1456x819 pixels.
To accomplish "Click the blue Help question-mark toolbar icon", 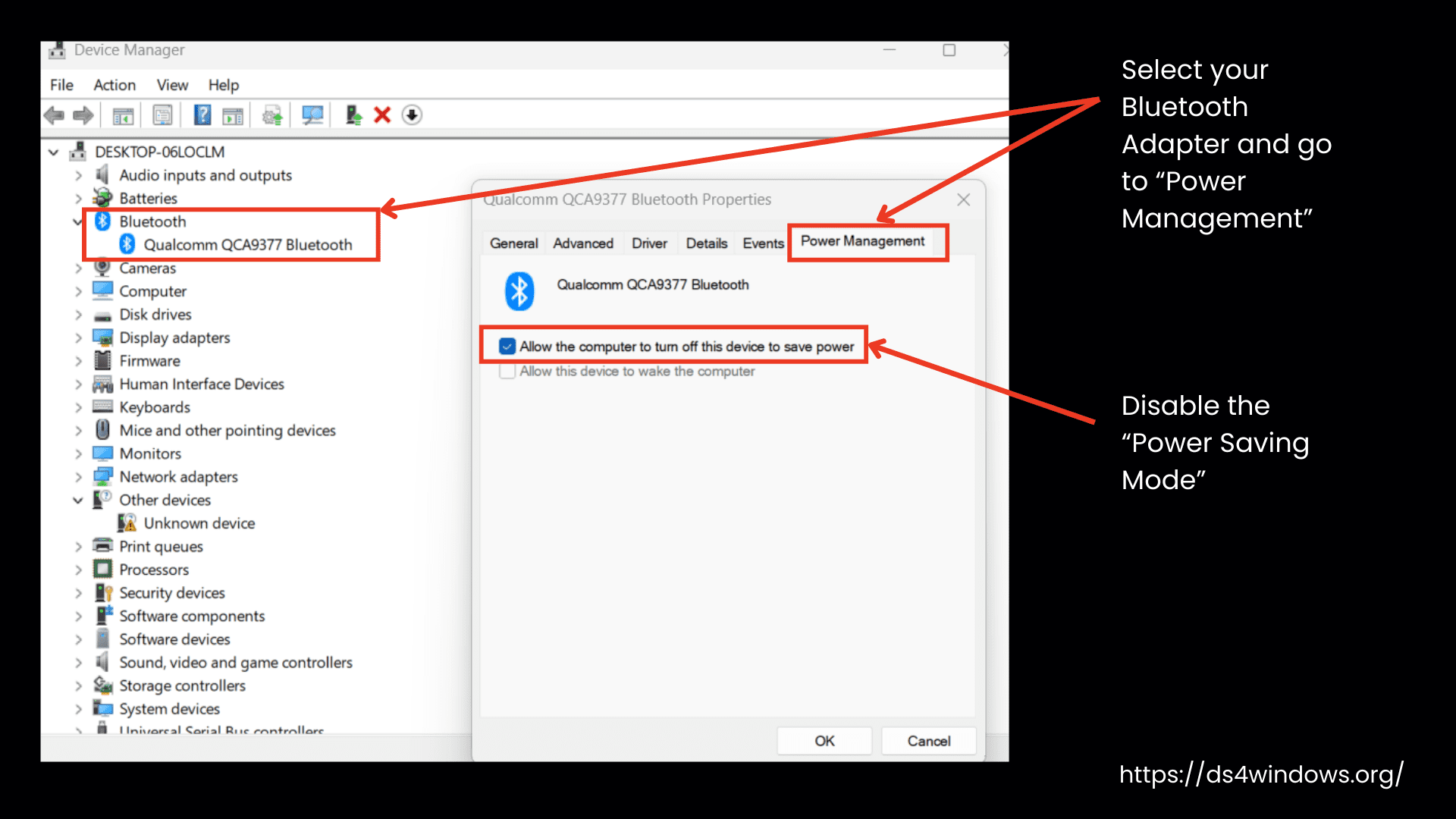I will click(202, 115).
